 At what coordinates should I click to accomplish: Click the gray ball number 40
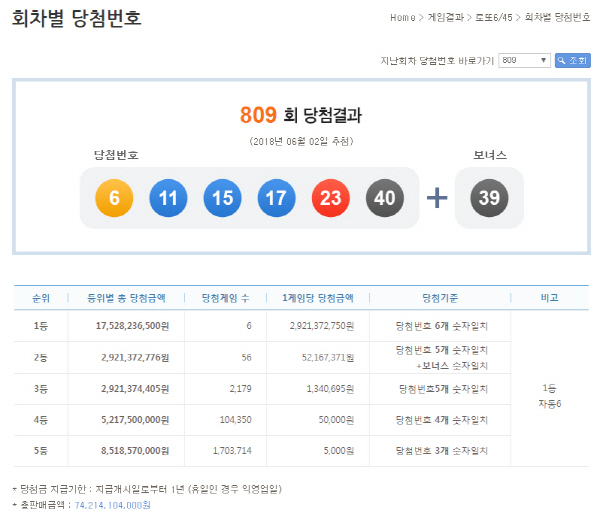[x=385, y=198]
